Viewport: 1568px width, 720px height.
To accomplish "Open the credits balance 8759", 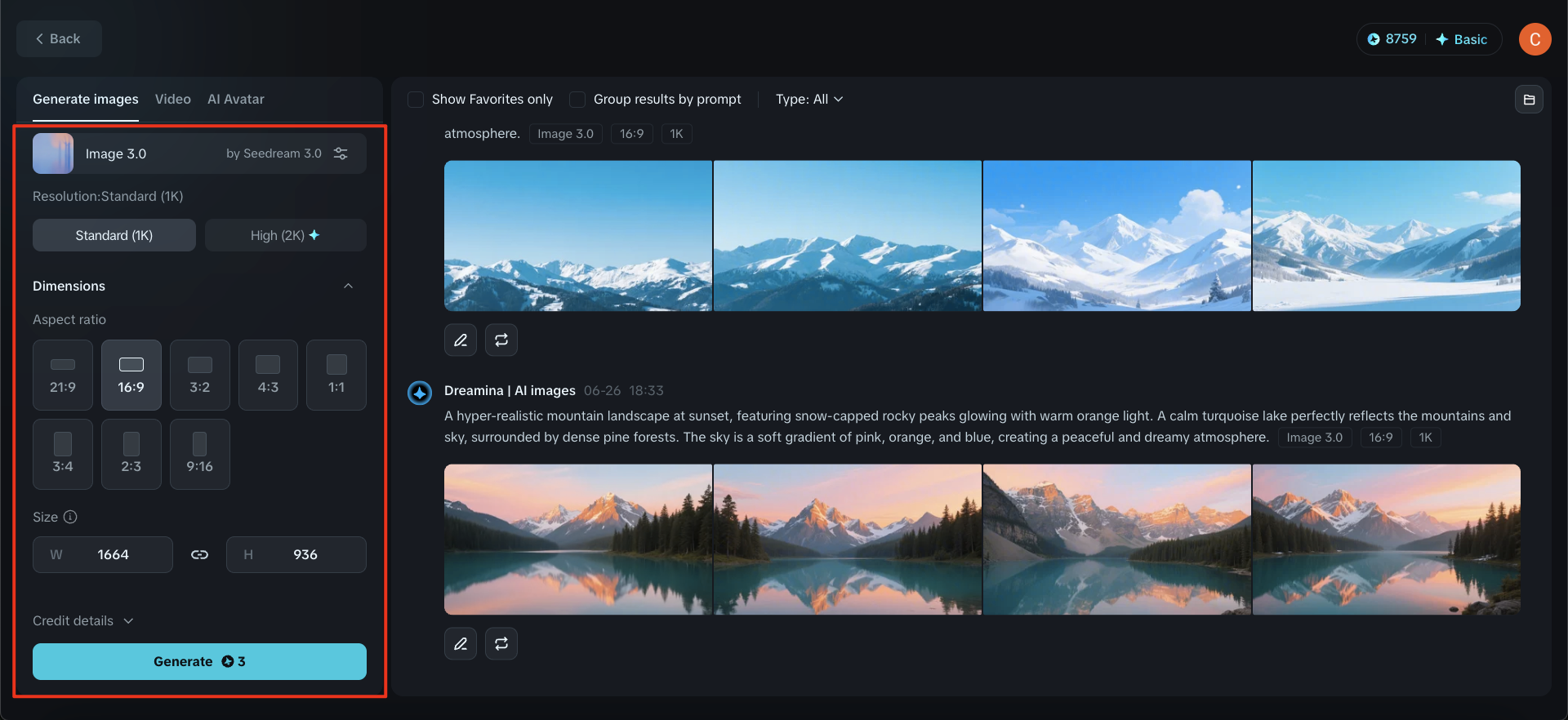I will [x=1392, y=39].
